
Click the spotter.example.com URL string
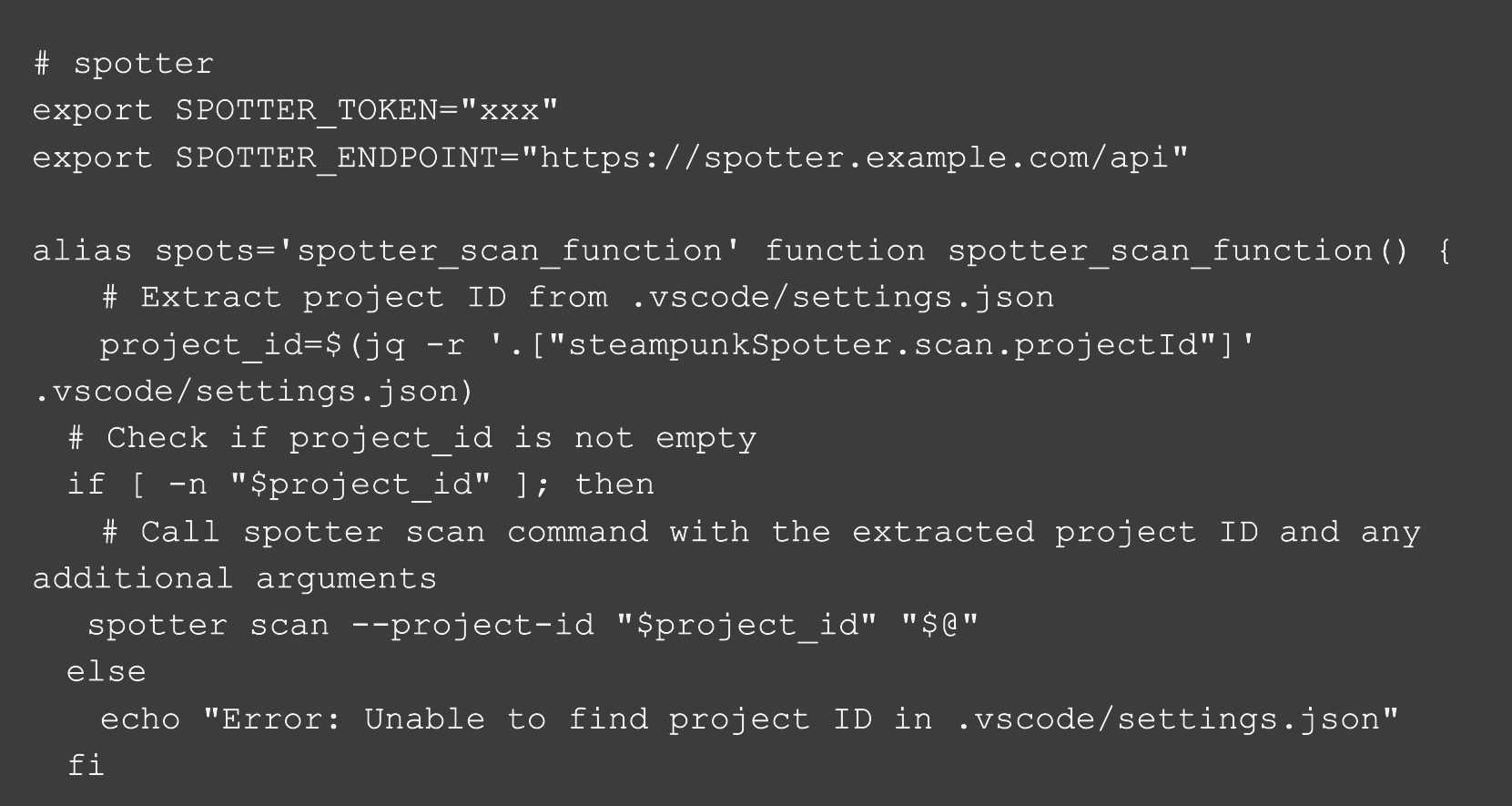click(856, 158)
